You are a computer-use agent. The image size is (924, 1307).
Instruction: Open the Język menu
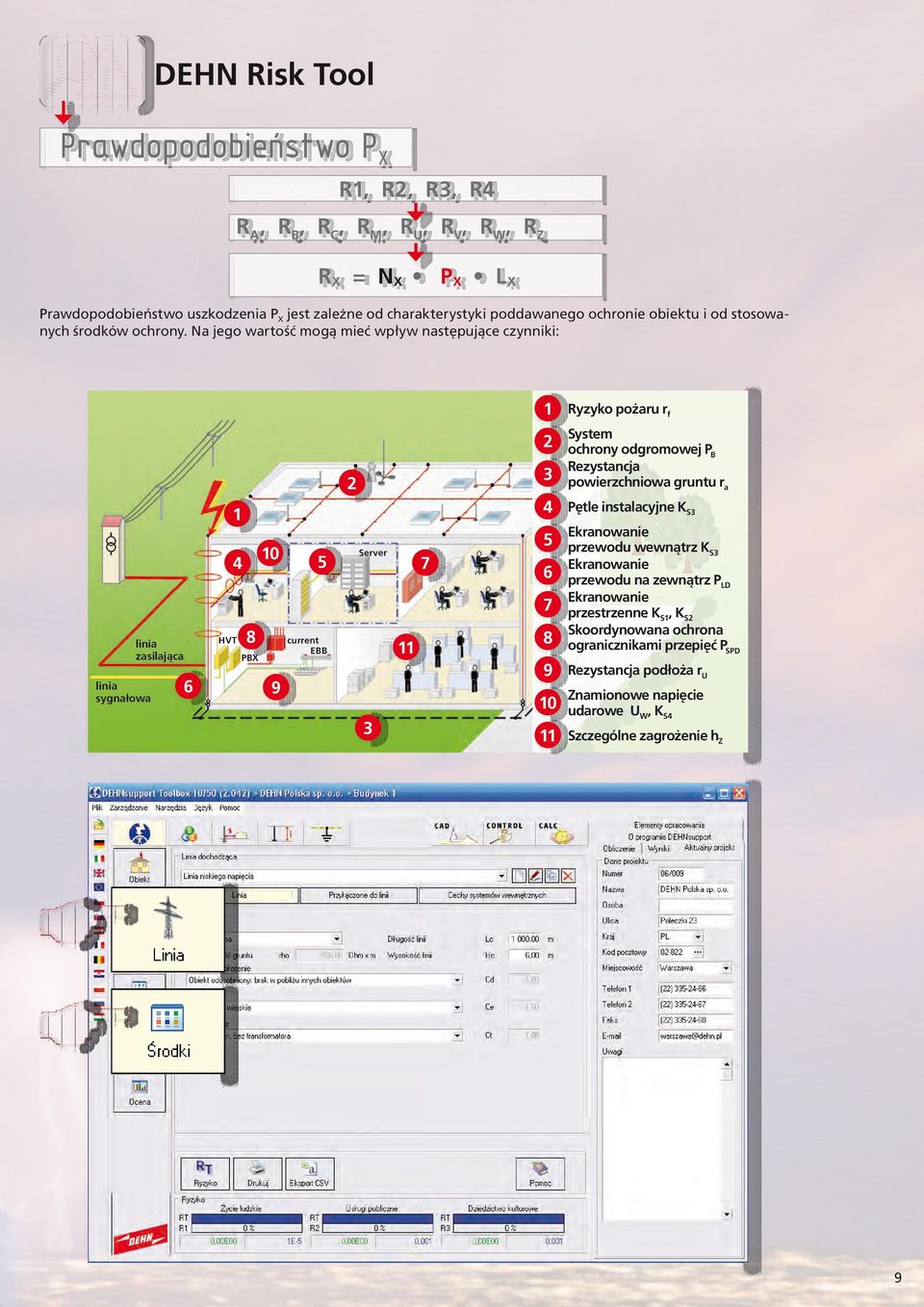tap(202, 808)
